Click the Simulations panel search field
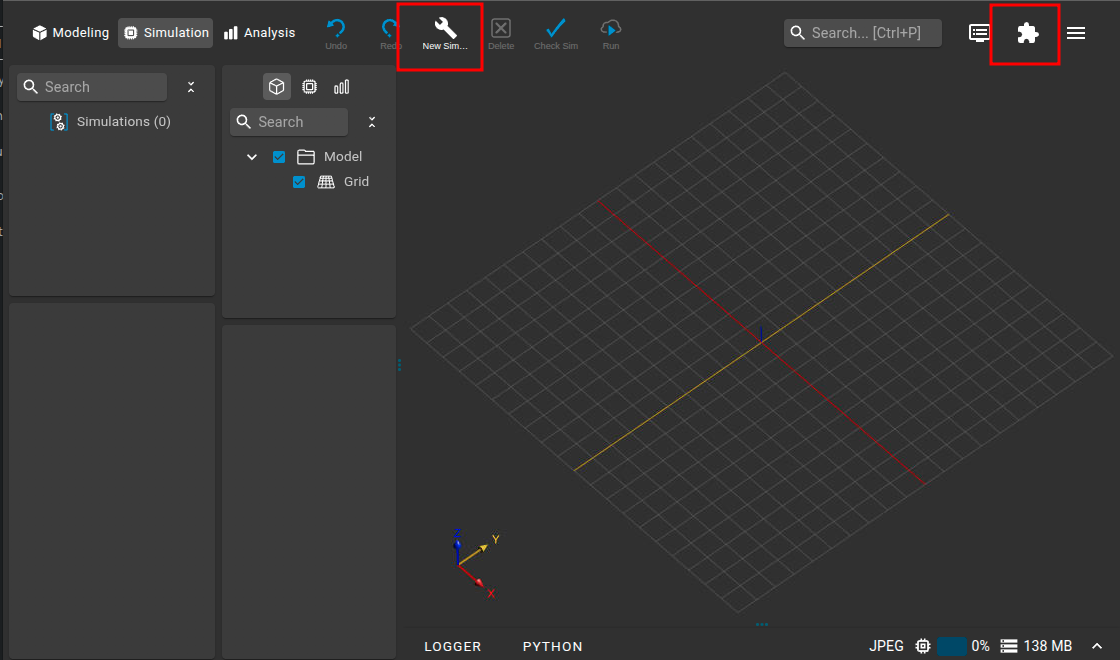Screen dimensions: 1120x660 coord(92,87)
